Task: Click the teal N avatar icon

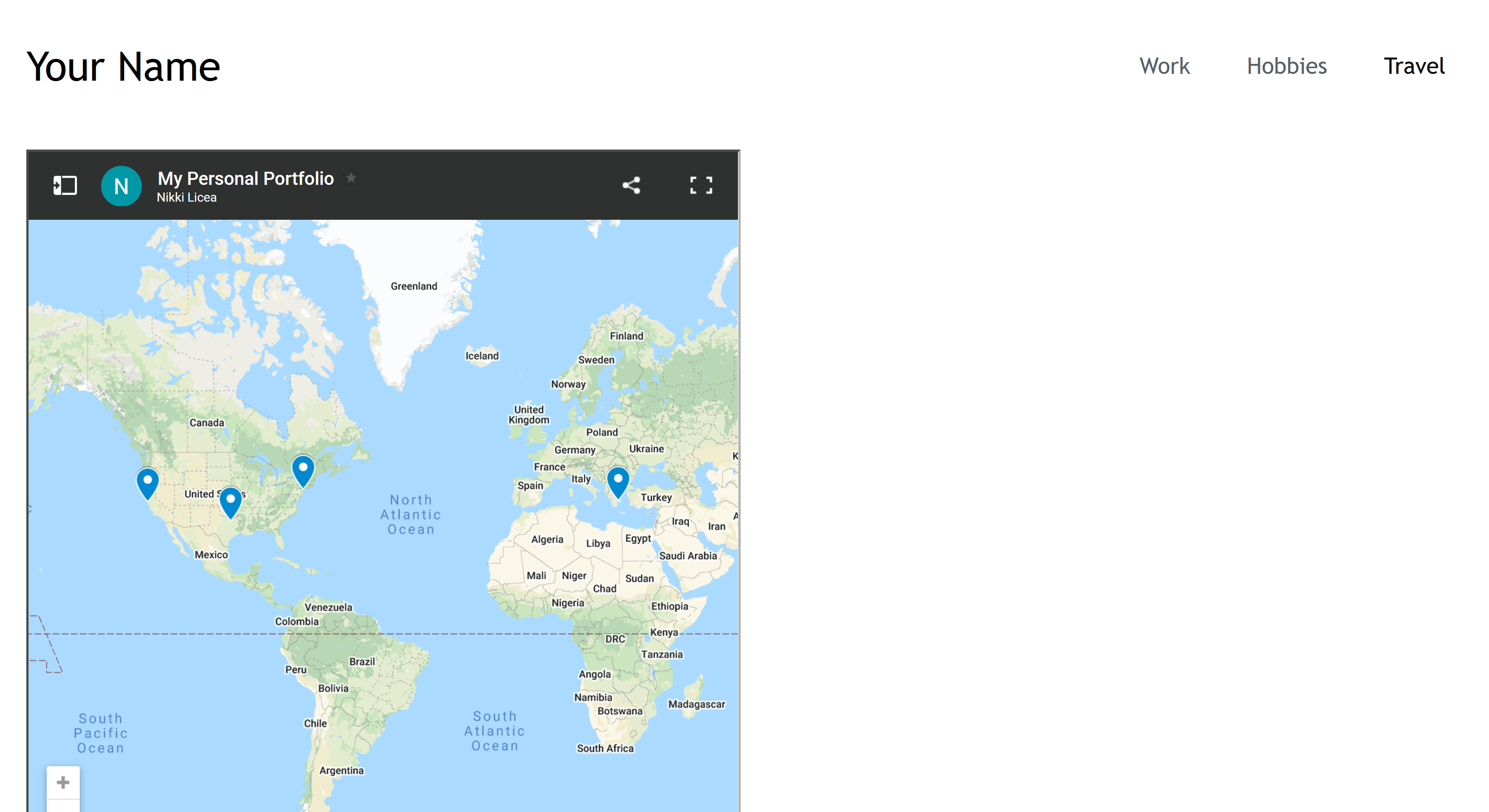Action: tap(121, 186)
